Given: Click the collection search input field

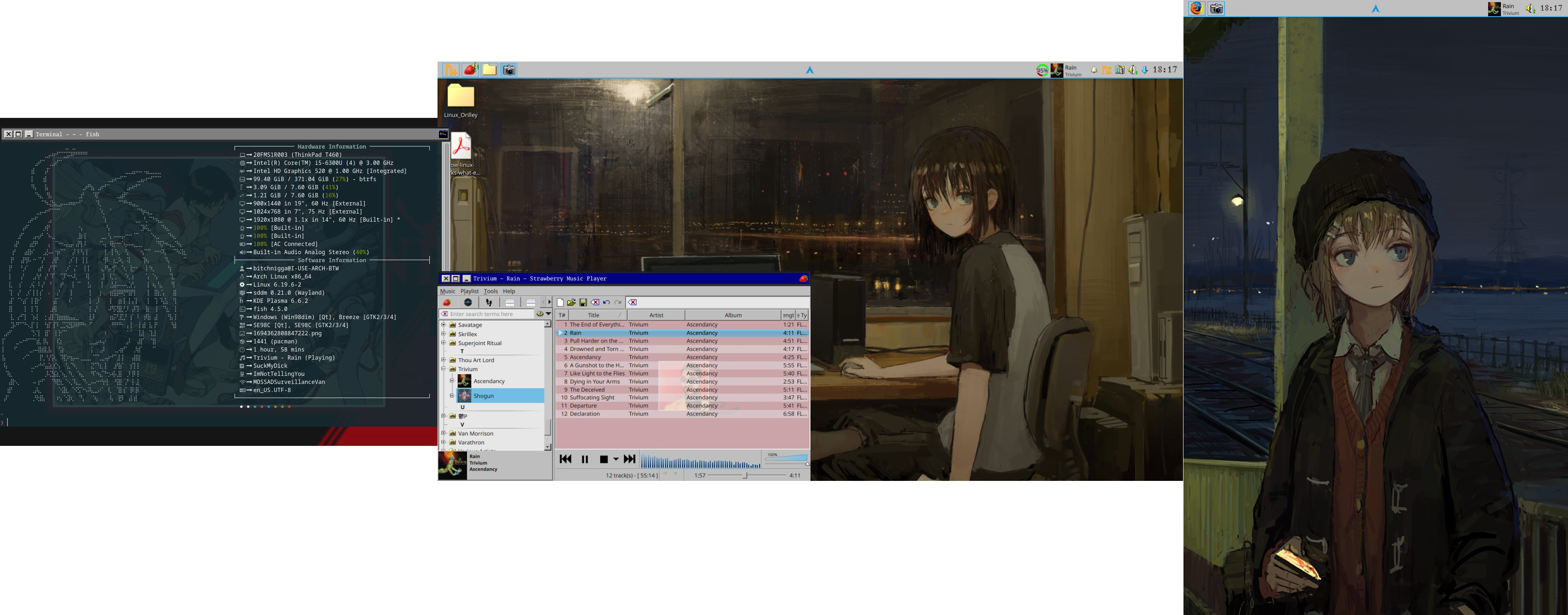Looking at the screenshot, I should pyautogui.click(x=490, y=314).
